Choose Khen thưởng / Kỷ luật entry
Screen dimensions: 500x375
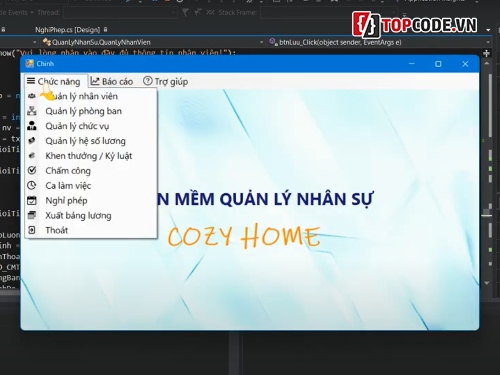pos(91,156)
